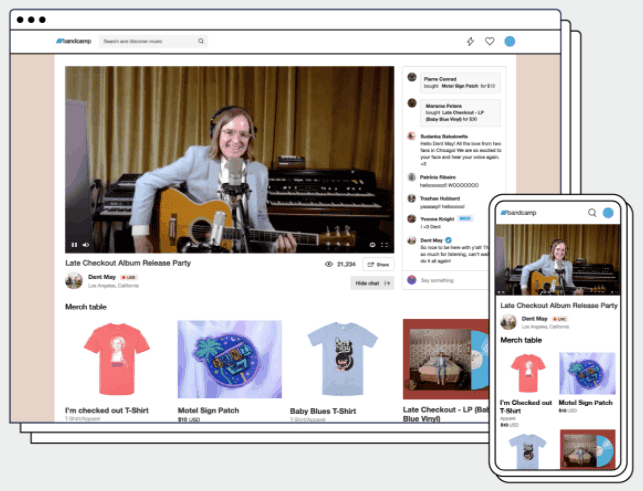Mute the video with speaker icon
This screenshot has width=643, height=491.
(x=86, y=245)
